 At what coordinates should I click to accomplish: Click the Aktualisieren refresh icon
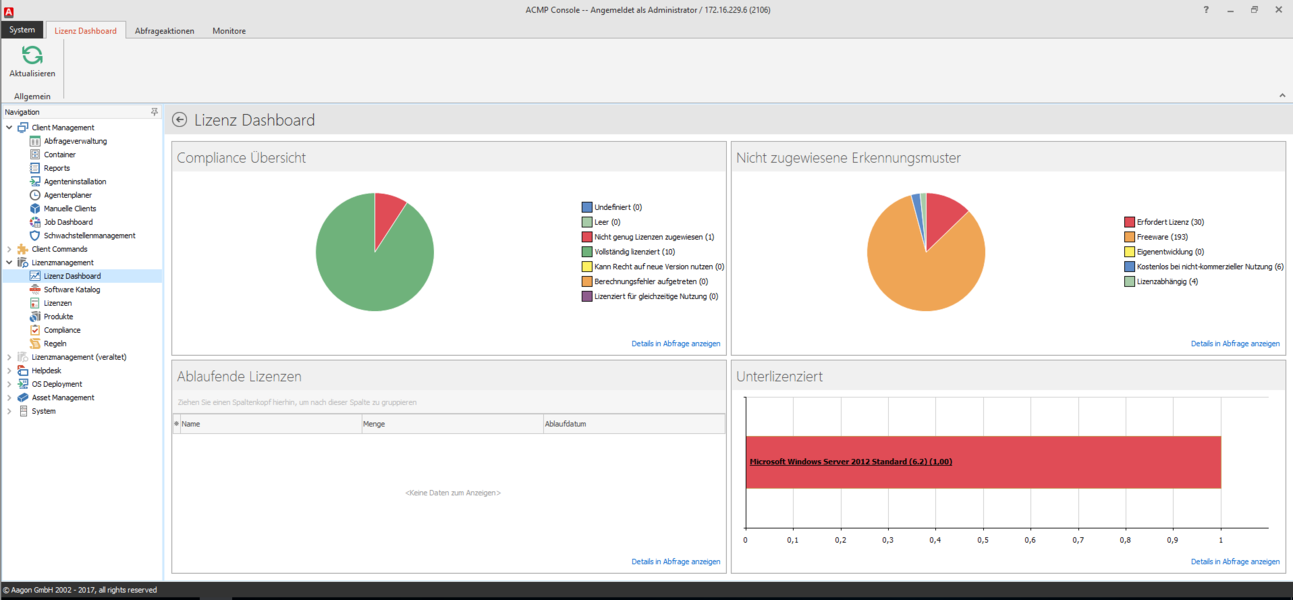32,56
